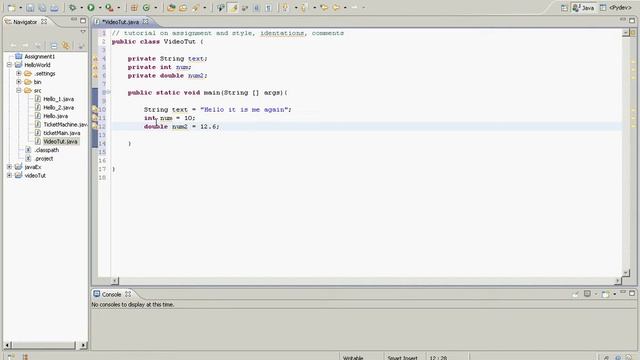Click the Open Type toolbar icon
Viewport: 640px width, 360px height.
pyautogui.click(x=171, y=7)
